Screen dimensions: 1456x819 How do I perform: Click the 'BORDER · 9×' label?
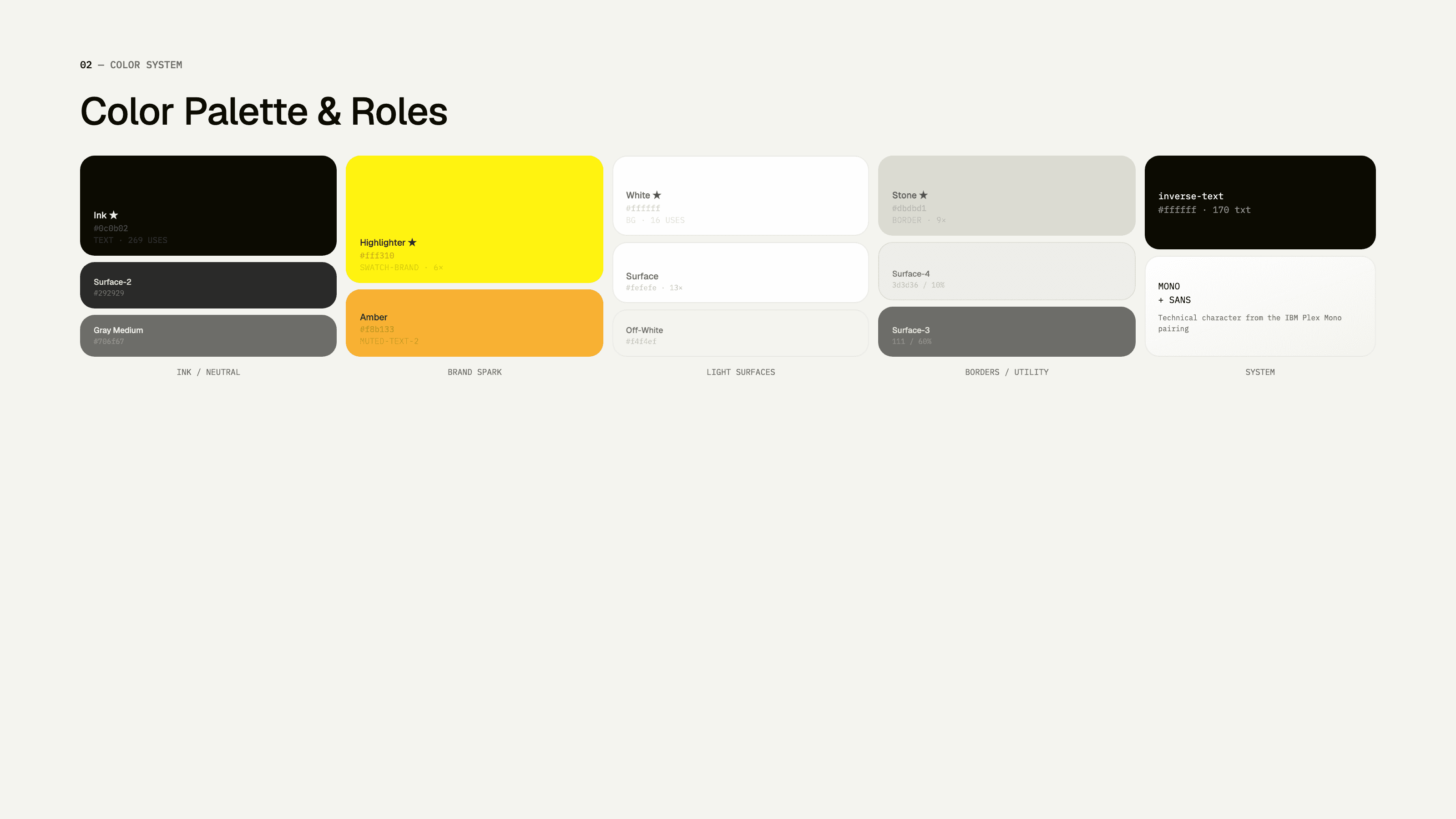tap(919, 220)
